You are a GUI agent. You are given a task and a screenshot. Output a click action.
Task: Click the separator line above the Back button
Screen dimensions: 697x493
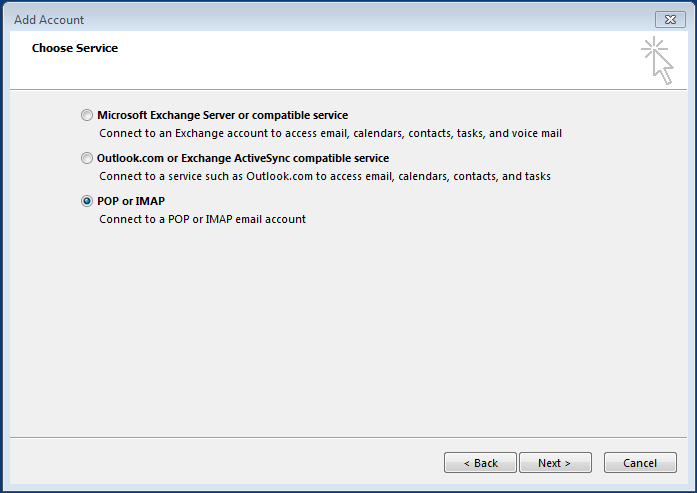348,437
